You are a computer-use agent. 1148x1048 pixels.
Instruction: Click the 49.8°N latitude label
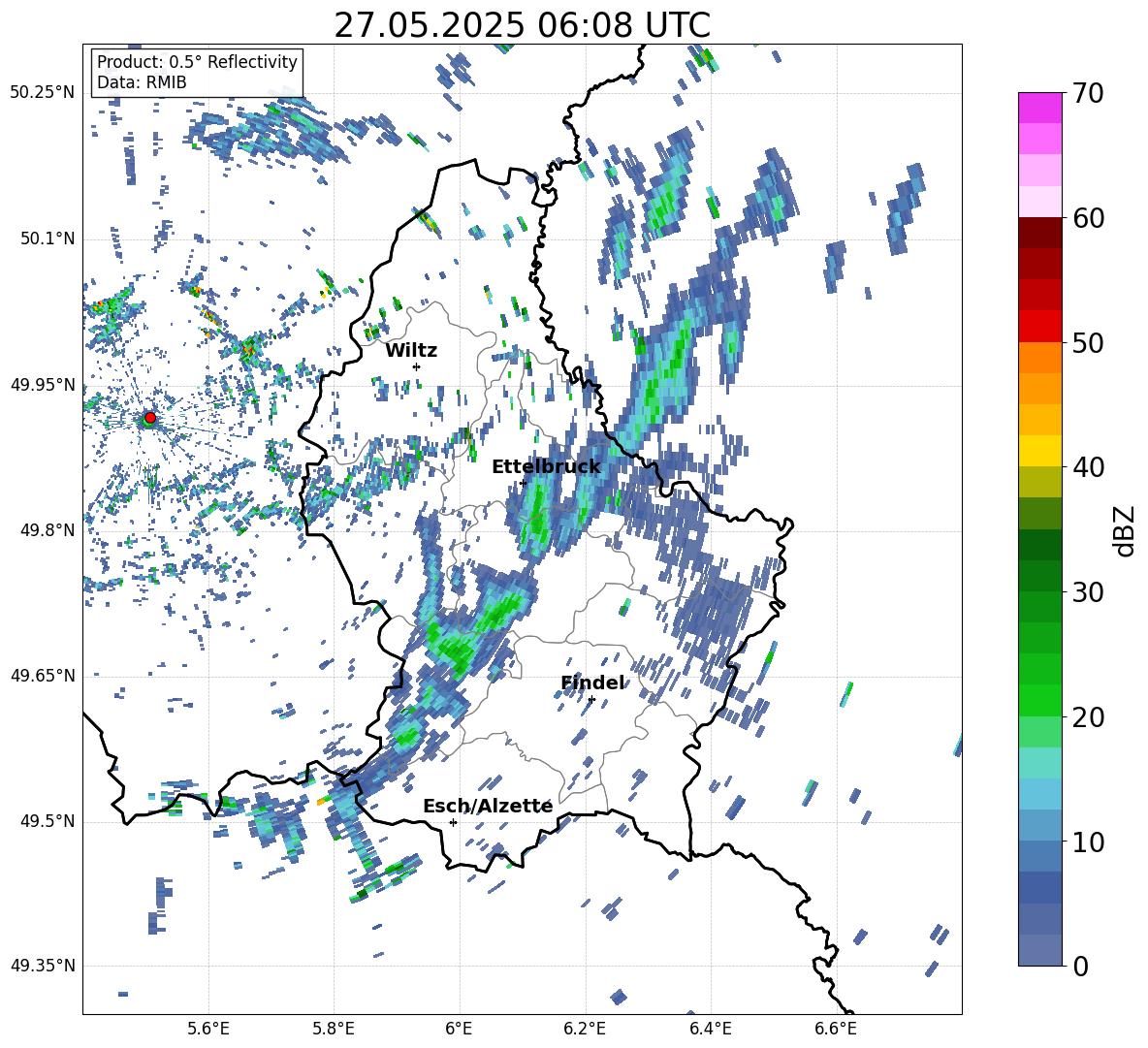[x=47, y=530]
